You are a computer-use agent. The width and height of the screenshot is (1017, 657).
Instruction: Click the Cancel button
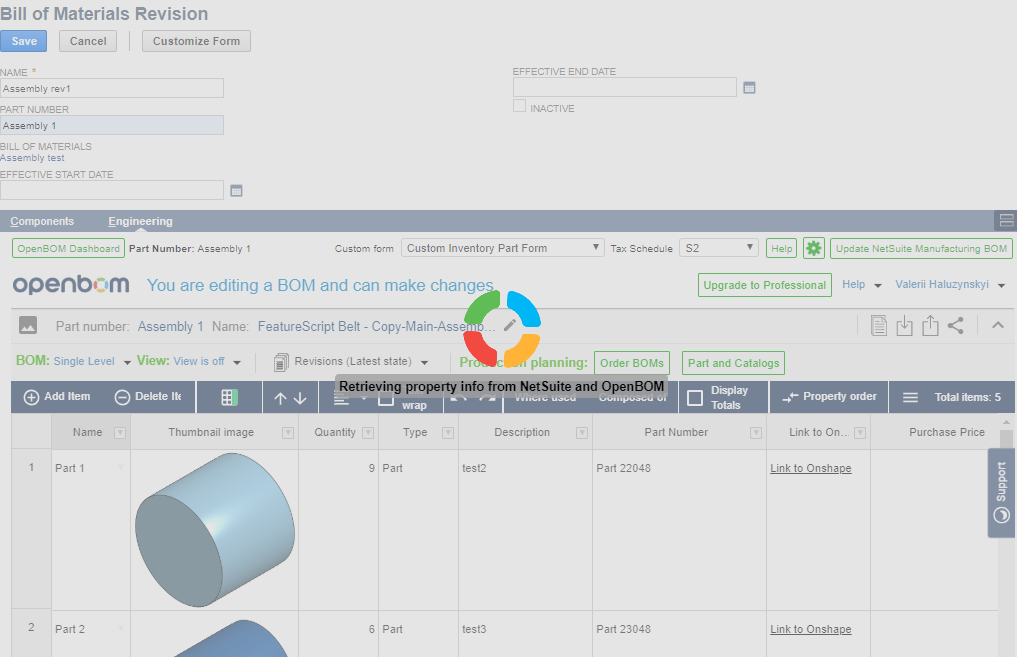(x=88, y=41)
